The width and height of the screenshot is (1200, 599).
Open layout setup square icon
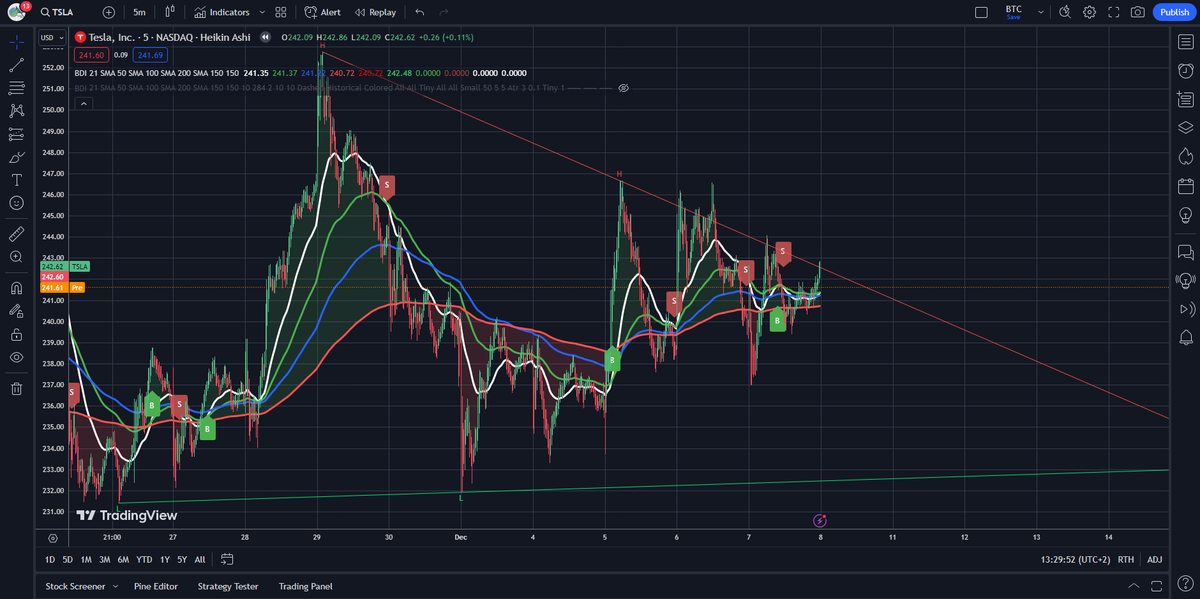(x=981, y=12)
